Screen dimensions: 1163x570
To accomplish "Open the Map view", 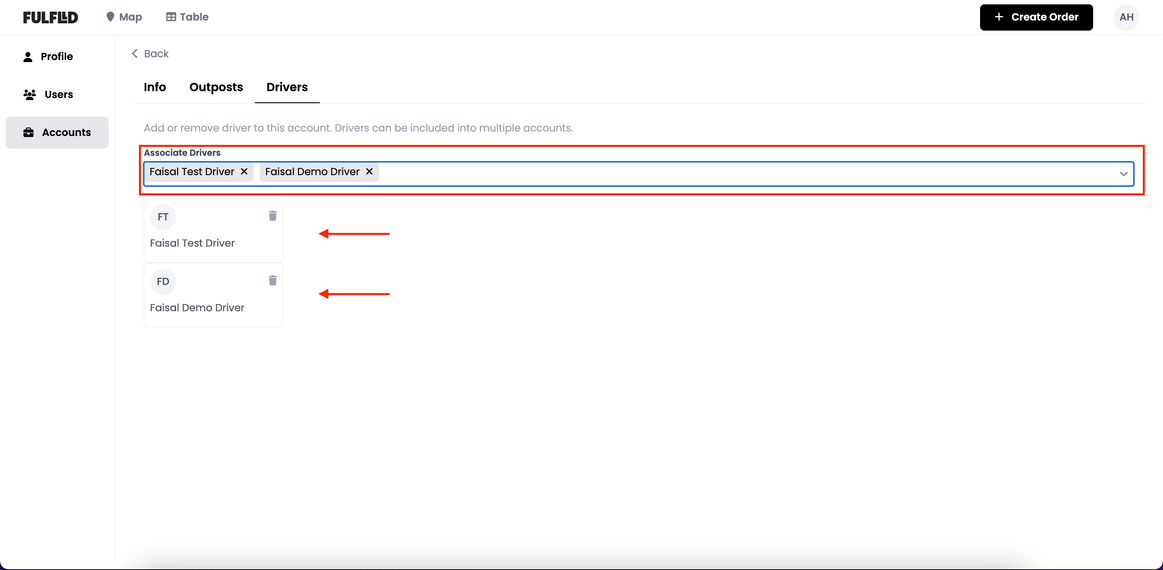I will [124, 17].
